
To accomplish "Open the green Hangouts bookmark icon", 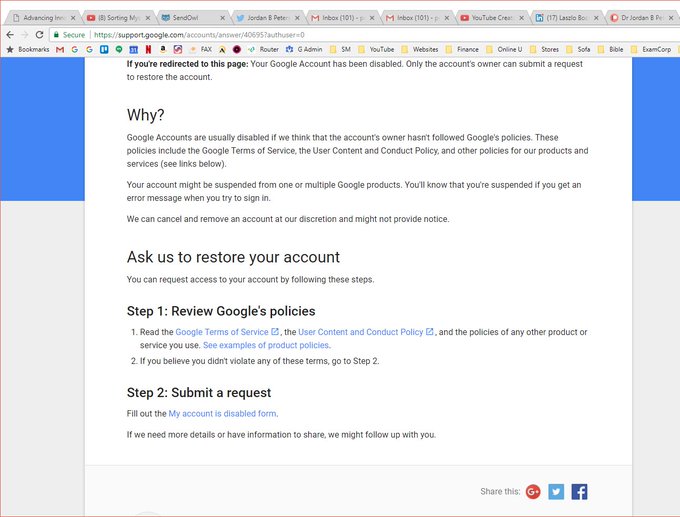I will [119, 49].
